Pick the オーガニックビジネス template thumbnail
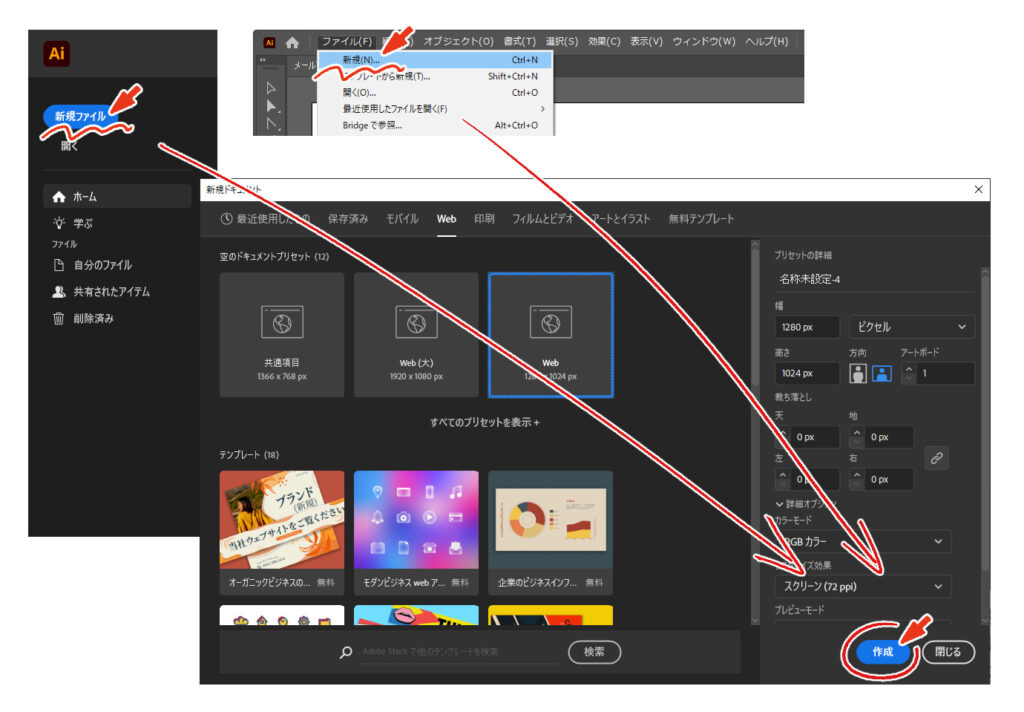 pyautogui.click(x=281, y=521)
